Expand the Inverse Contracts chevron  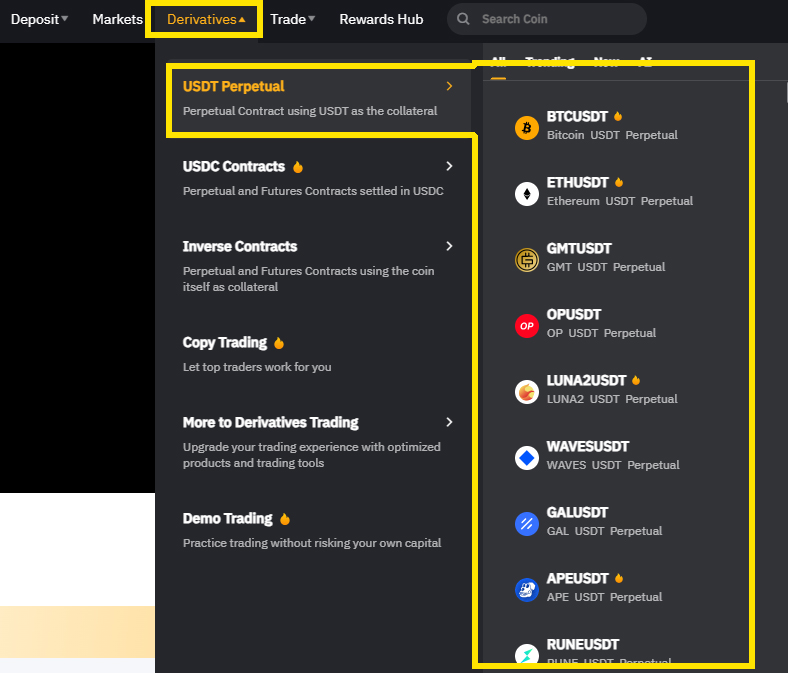pos(449,246)
